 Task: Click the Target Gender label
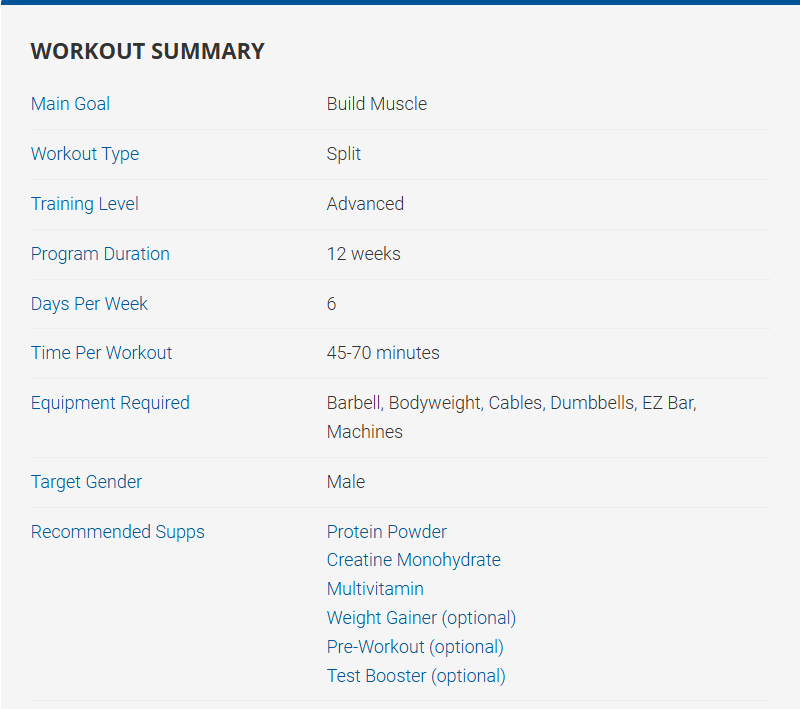click(x=86, y=482)
